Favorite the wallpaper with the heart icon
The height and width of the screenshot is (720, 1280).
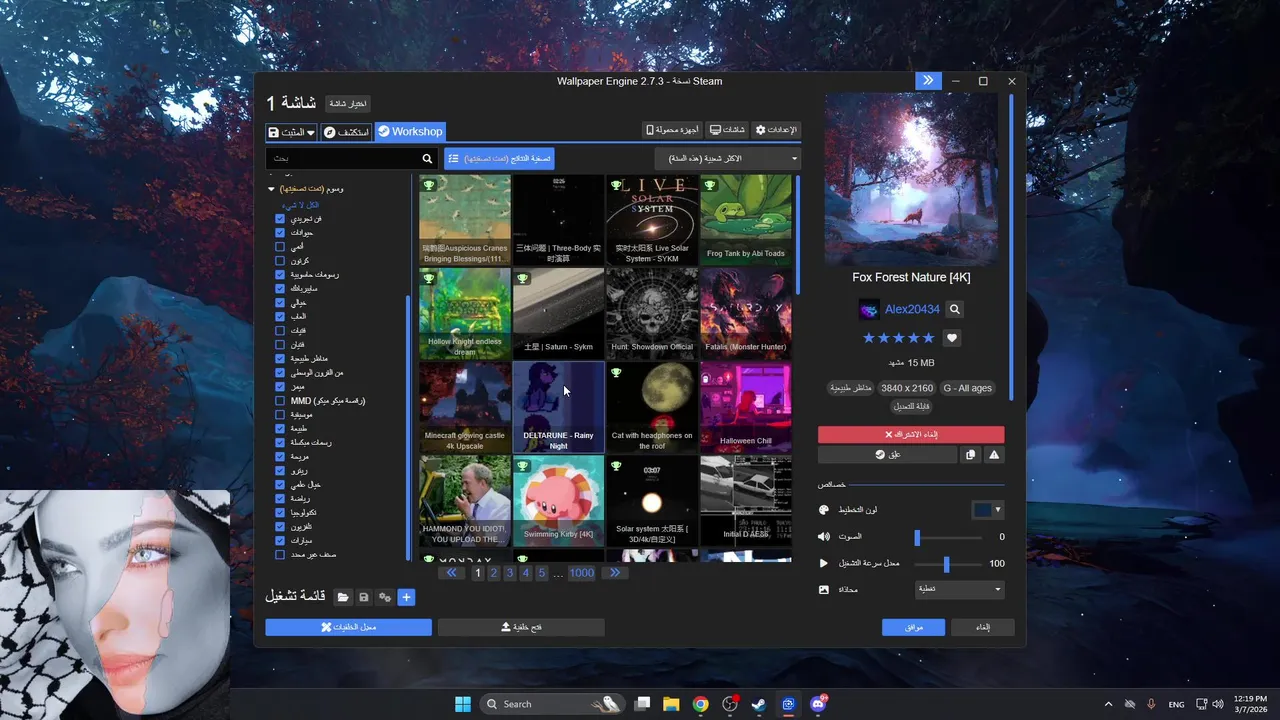(x=952, y=338)
